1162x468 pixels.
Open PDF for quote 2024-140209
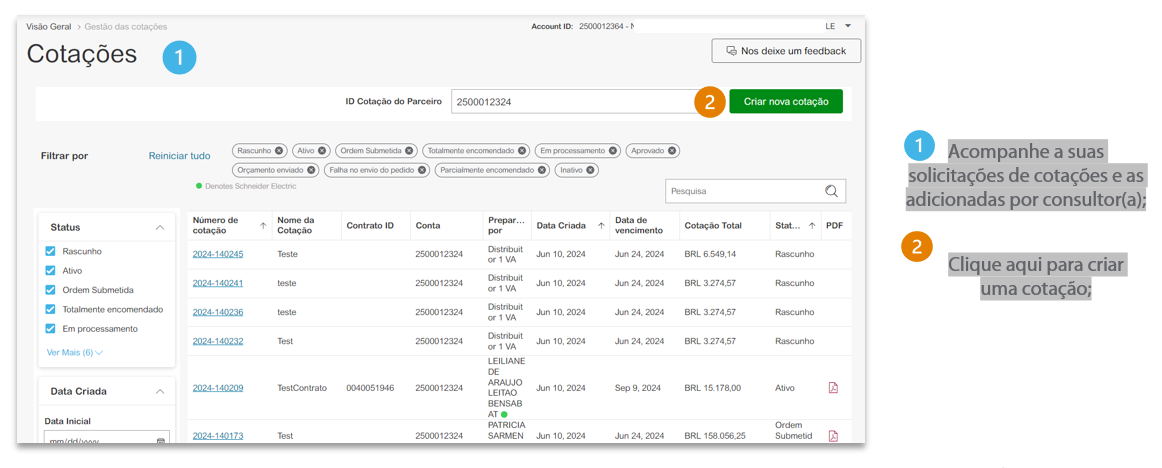click(x=833, y=387)
